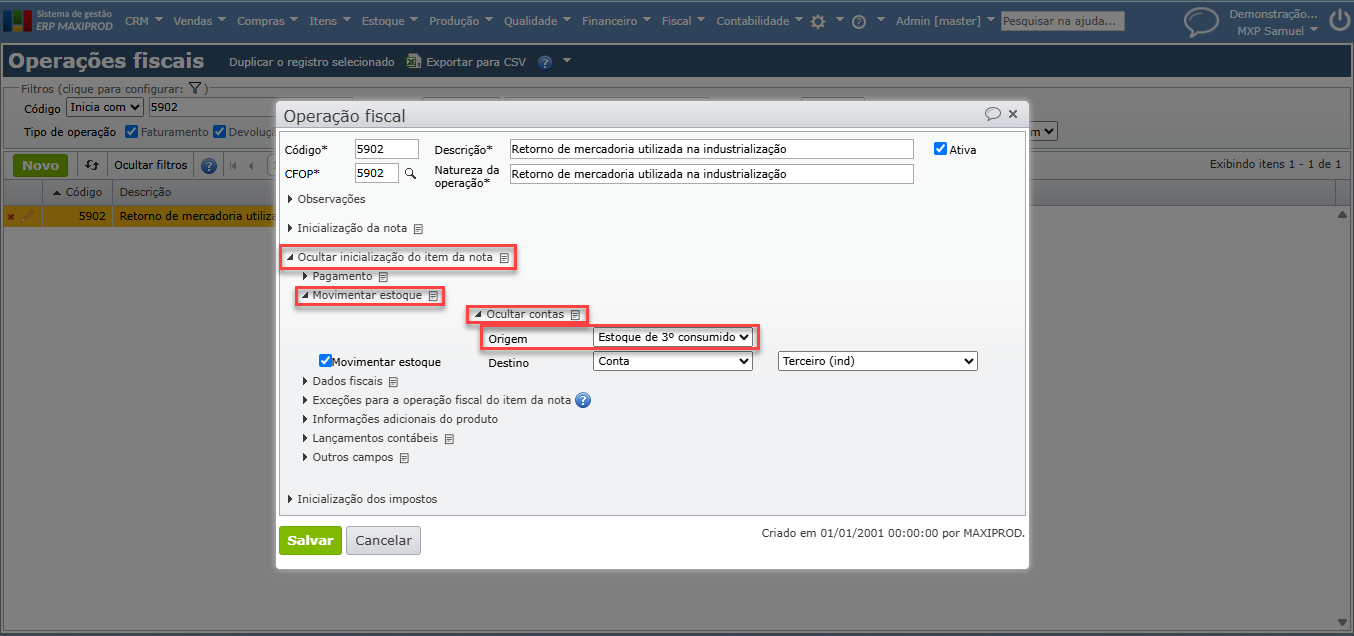The height and width of the screenshot is (636, 1354).
Task: Open the Vendas menu
Action: 199,21
